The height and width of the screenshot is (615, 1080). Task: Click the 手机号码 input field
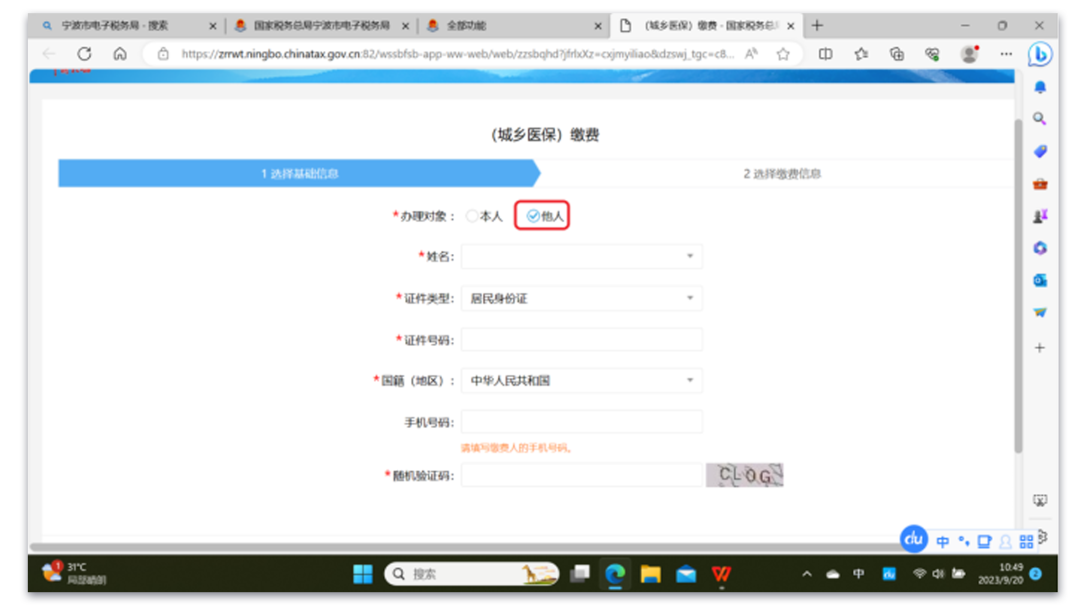(x=581, y=422)
